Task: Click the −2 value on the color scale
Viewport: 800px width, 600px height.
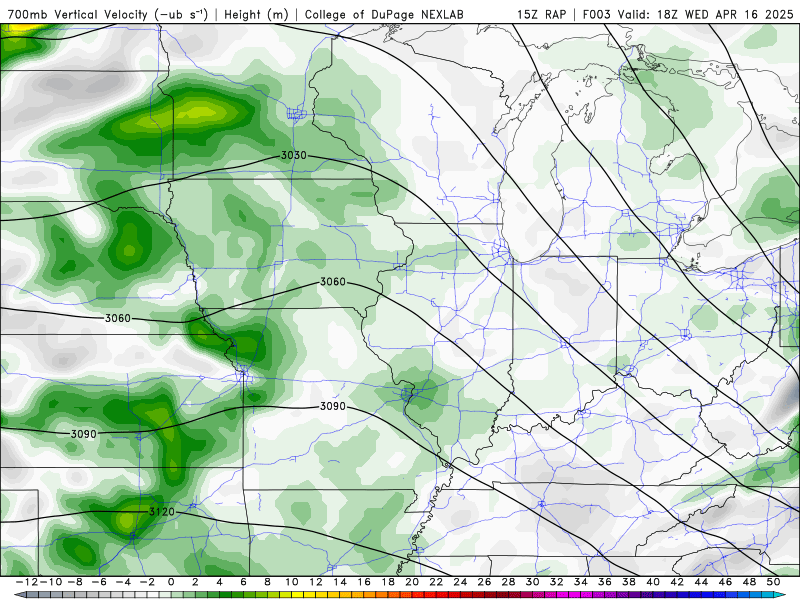Action: (147, 582)
